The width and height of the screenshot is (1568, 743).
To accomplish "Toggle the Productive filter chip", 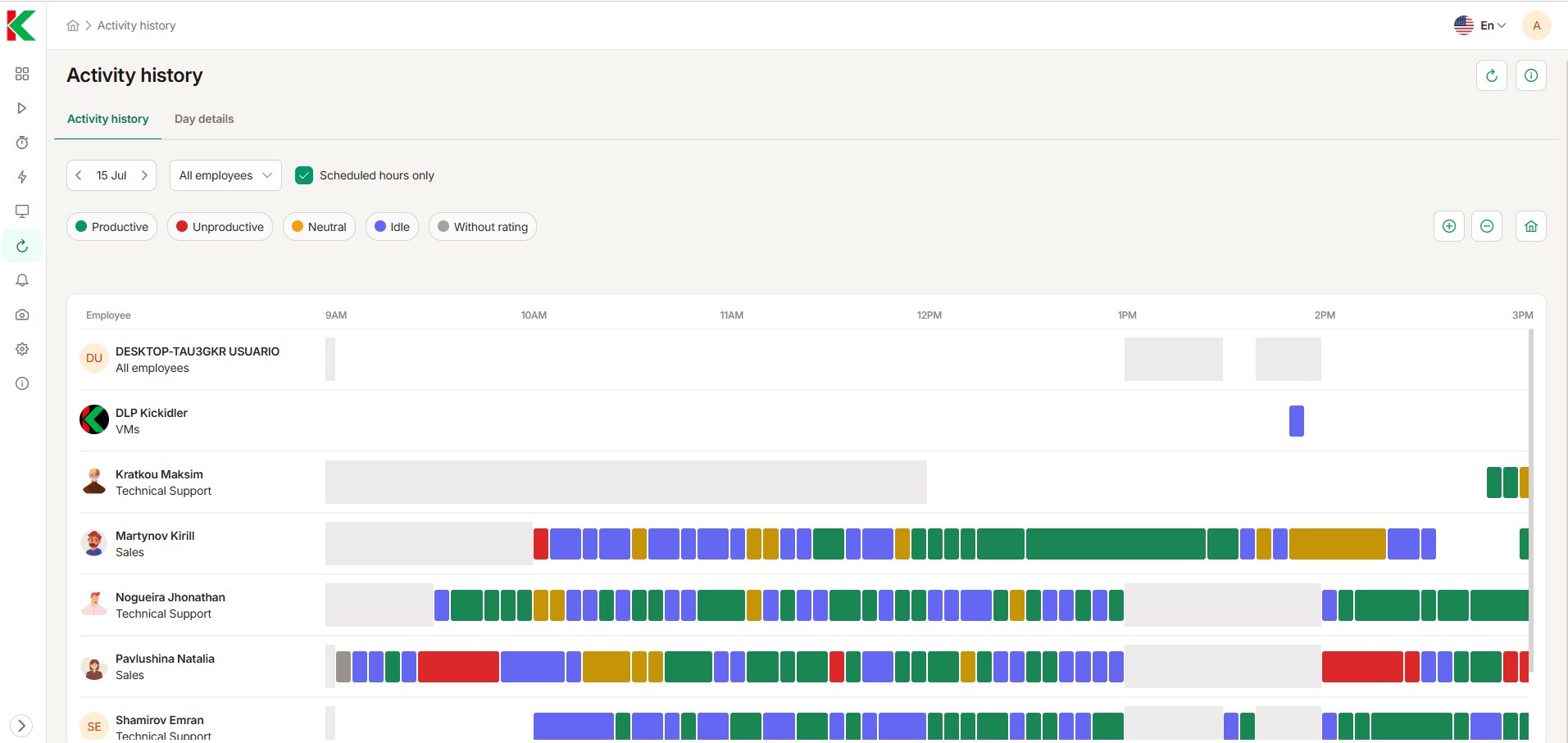I will [x=111, y=227].
